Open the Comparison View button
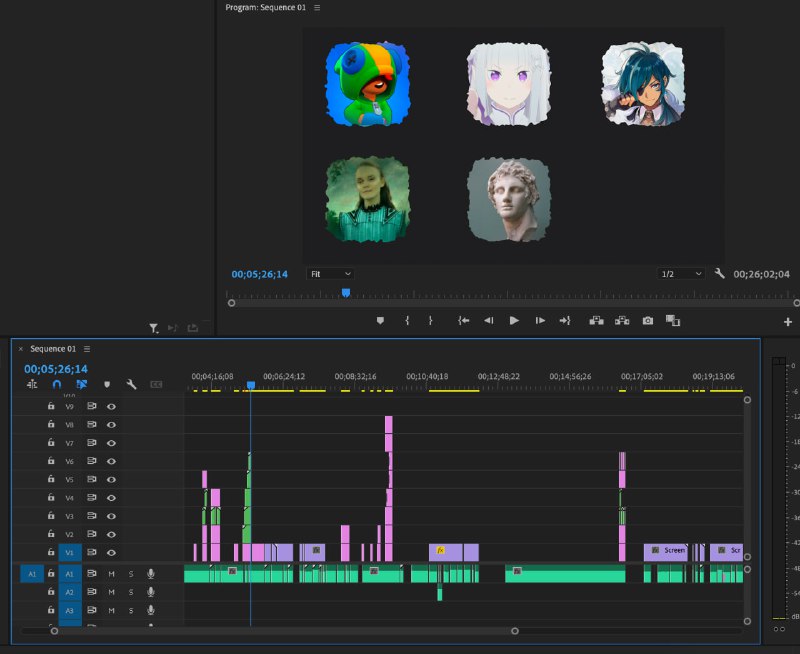 point(673,320)
